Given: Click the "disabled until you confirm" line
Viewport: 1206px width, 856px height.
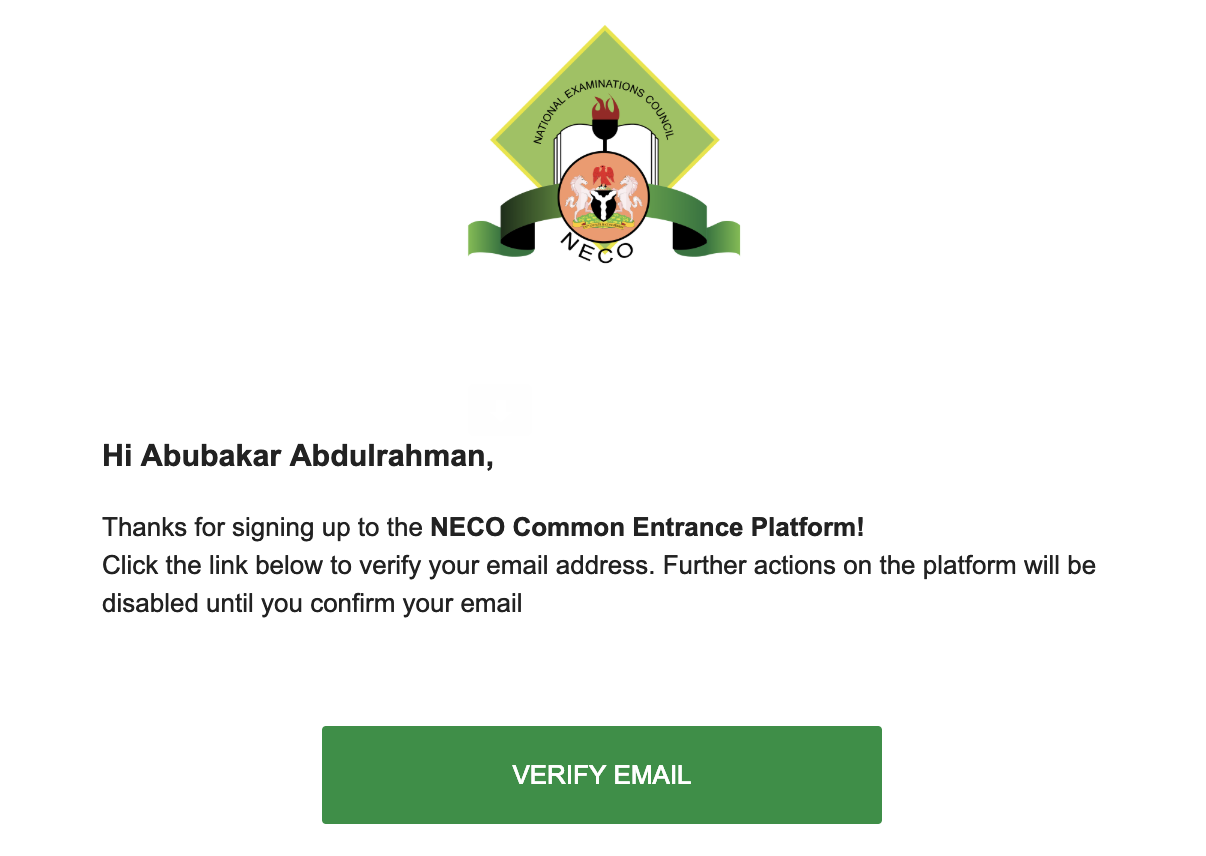Looking at the screenshot, I should coord(312,604).
